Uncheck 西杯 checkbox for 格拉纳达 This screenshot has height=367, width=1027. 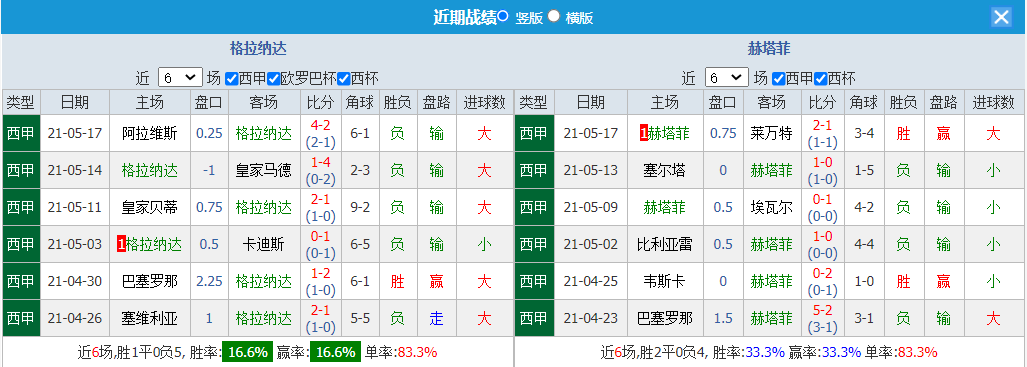pyautogui.click(x=343, y=79)
